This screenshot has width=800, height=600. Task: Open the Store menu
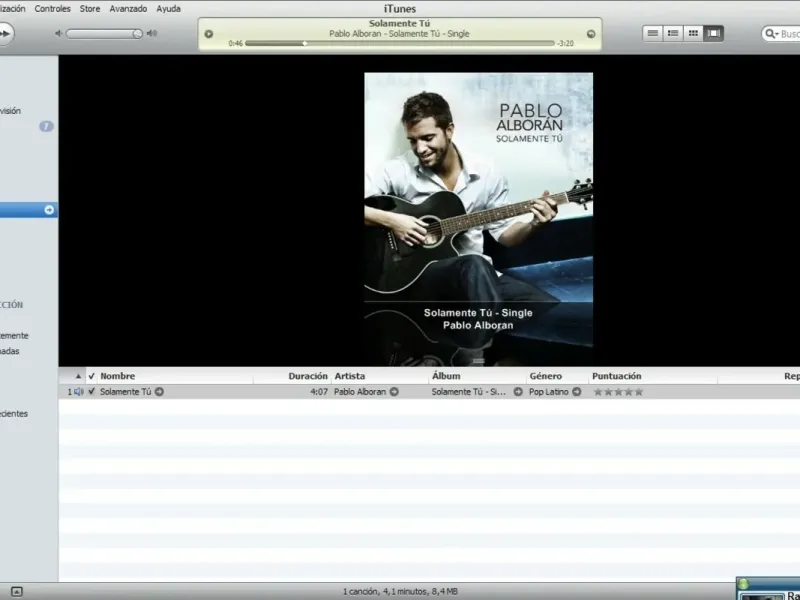point(90,9)
